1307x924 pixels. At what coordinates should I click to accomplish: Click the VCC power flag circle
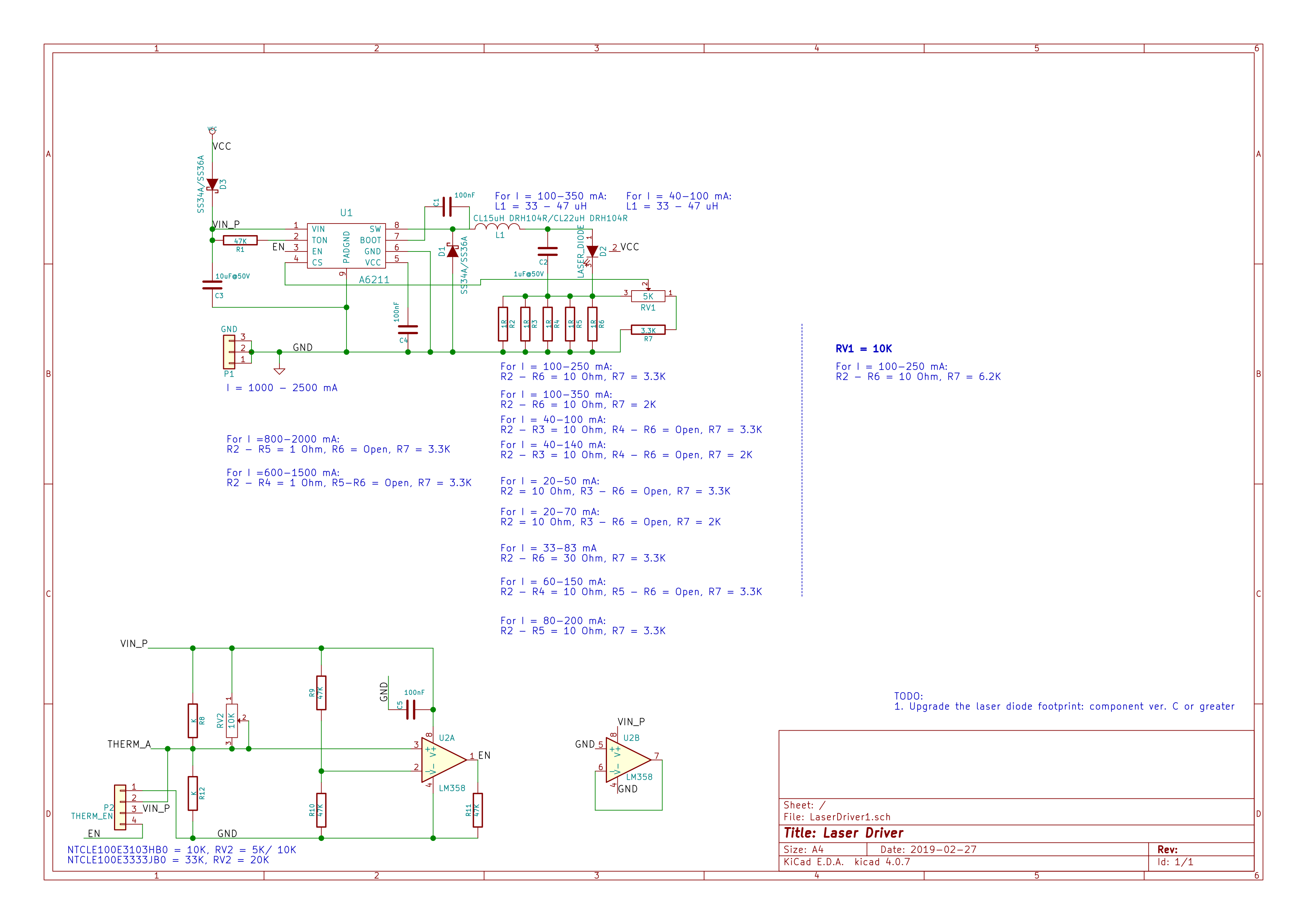point(212,132)
